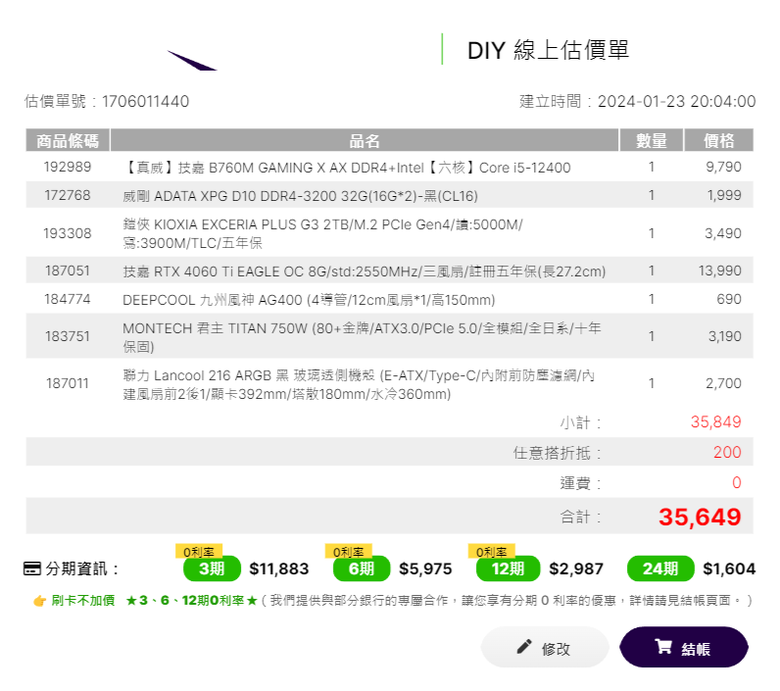Screen dimensions: 780x691
Task: Click the ★3、6、12期0利率★ notice
Action: 191,601
